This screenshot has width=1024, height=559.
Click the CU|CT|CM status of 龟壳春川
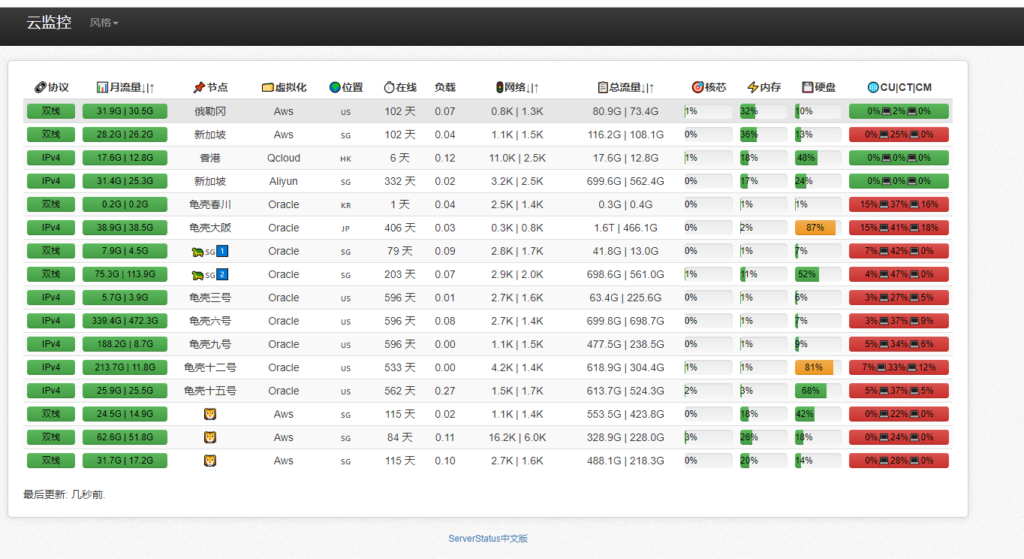click(898, 204)
